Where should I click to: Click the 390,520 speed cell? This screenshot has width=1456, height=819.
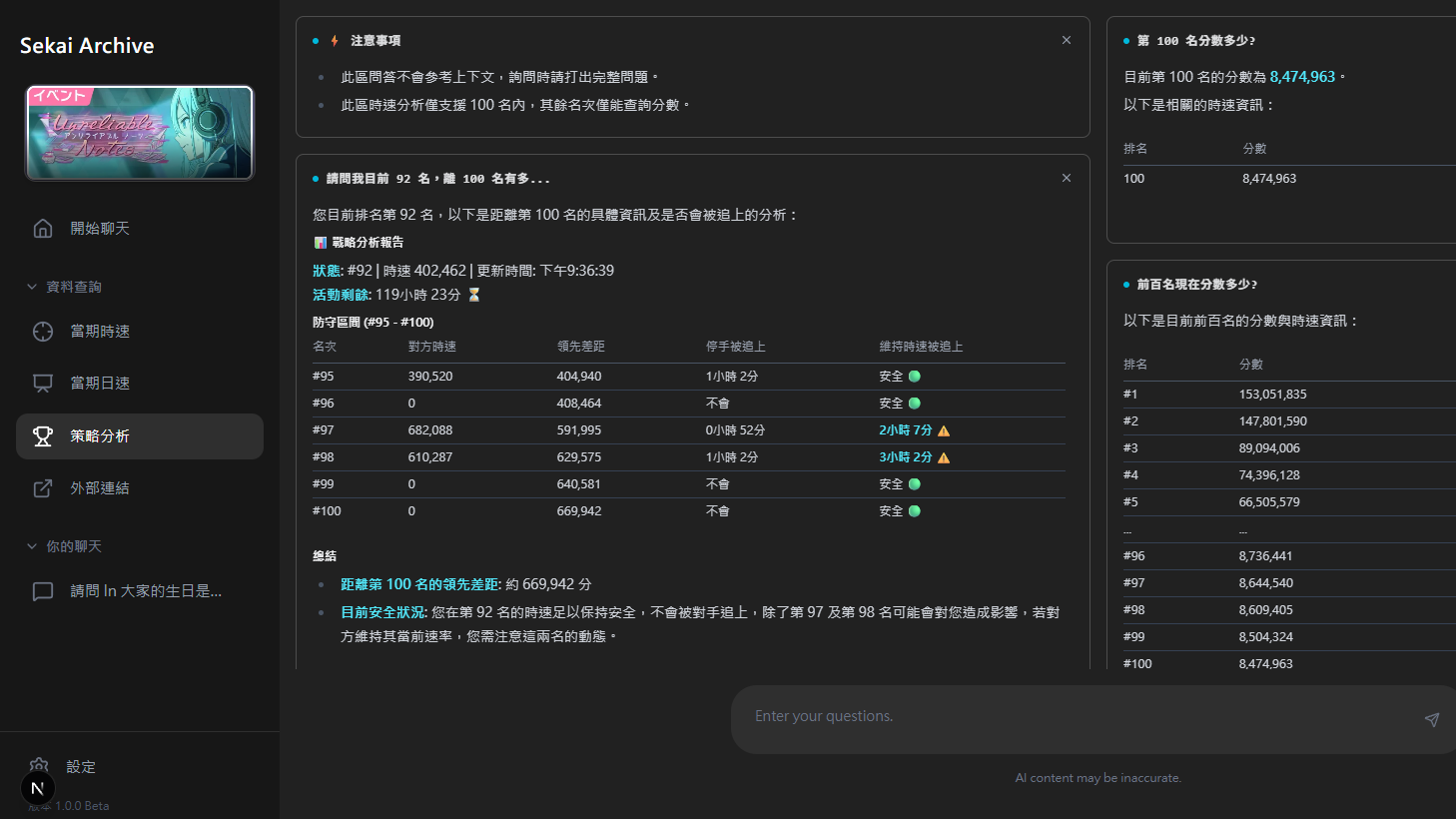(x=429, y=377)
